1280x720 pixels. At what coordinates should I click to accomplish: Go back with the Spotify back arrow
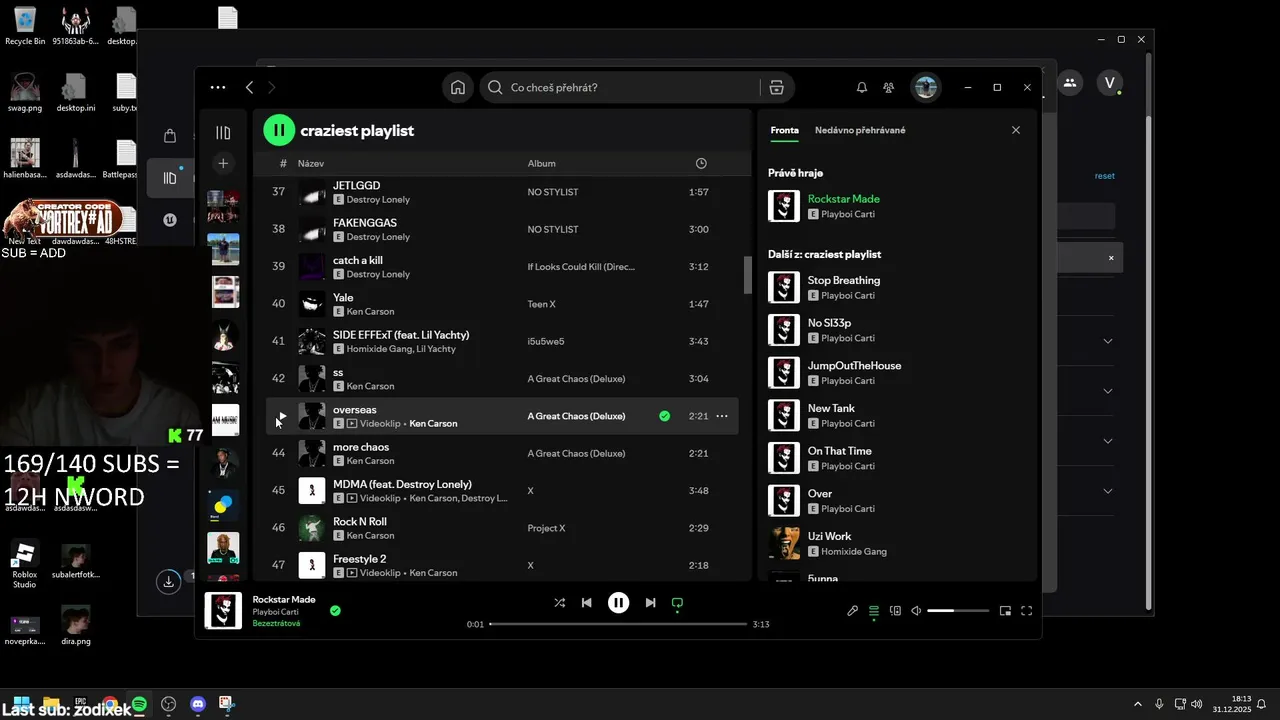(x=250, y=87)
